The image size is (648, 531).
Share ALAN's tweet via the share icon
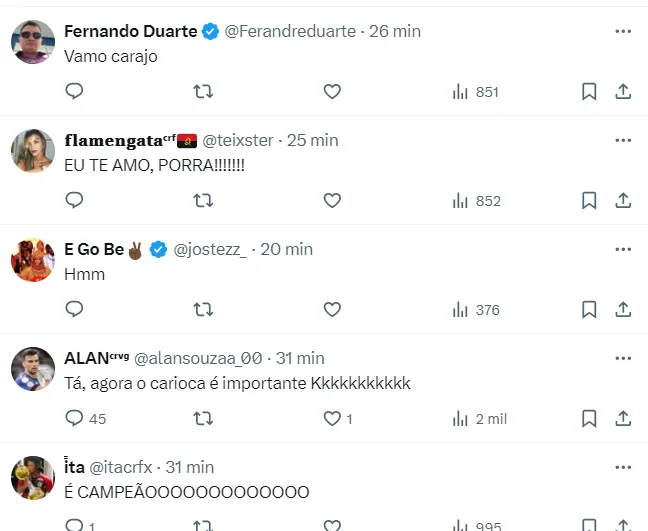(622, 418)
